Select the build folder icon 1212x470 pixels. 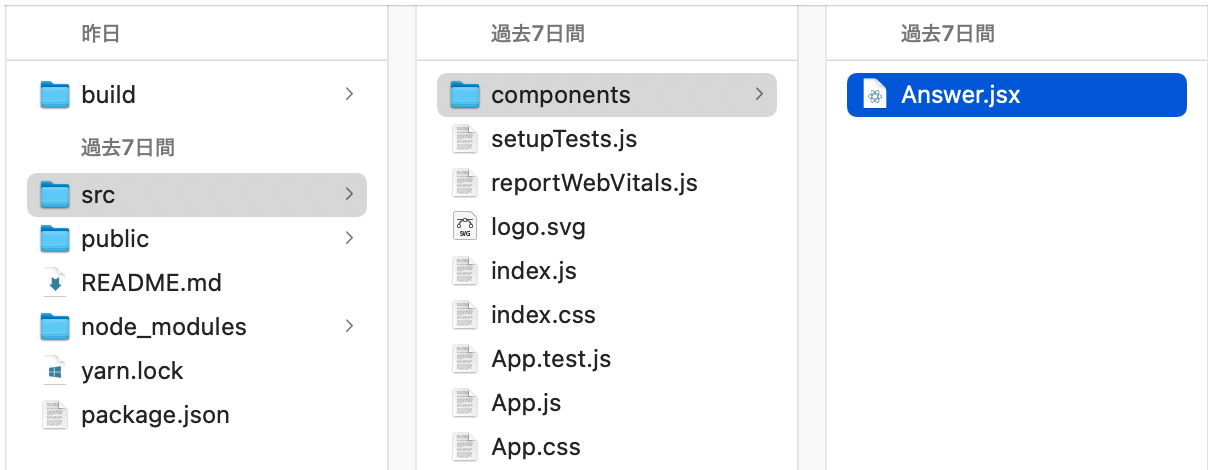point(55,95)
